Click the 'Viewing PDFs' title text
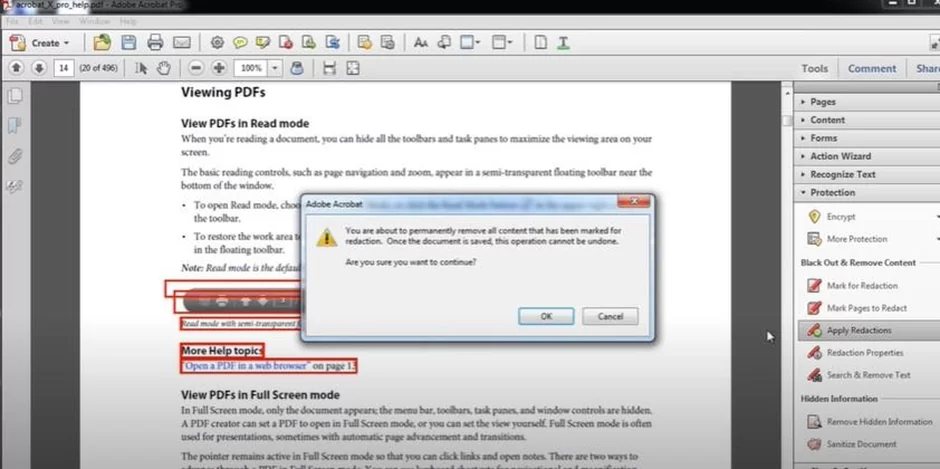This screenshot has width=940, height=469. [223, 92]
